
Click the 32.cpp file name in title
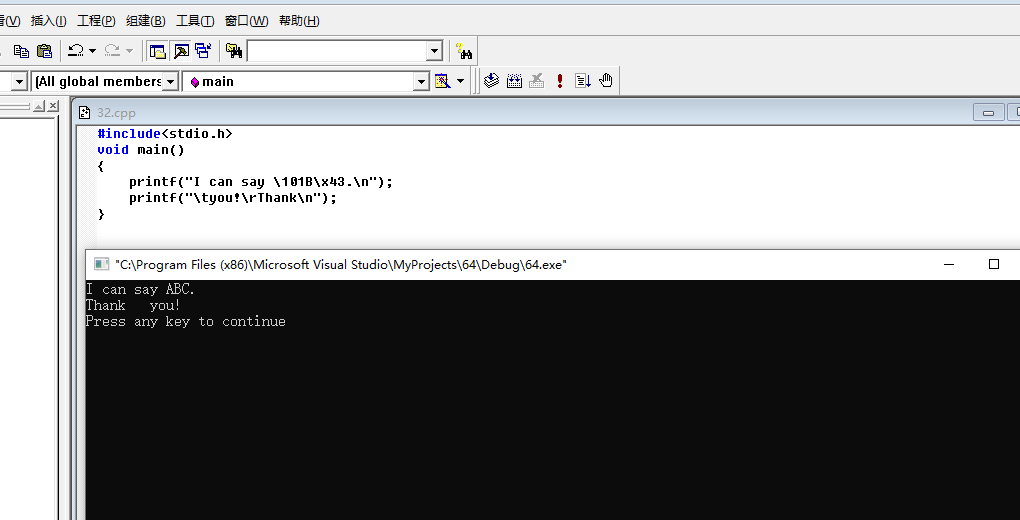(x=116, y=113)
